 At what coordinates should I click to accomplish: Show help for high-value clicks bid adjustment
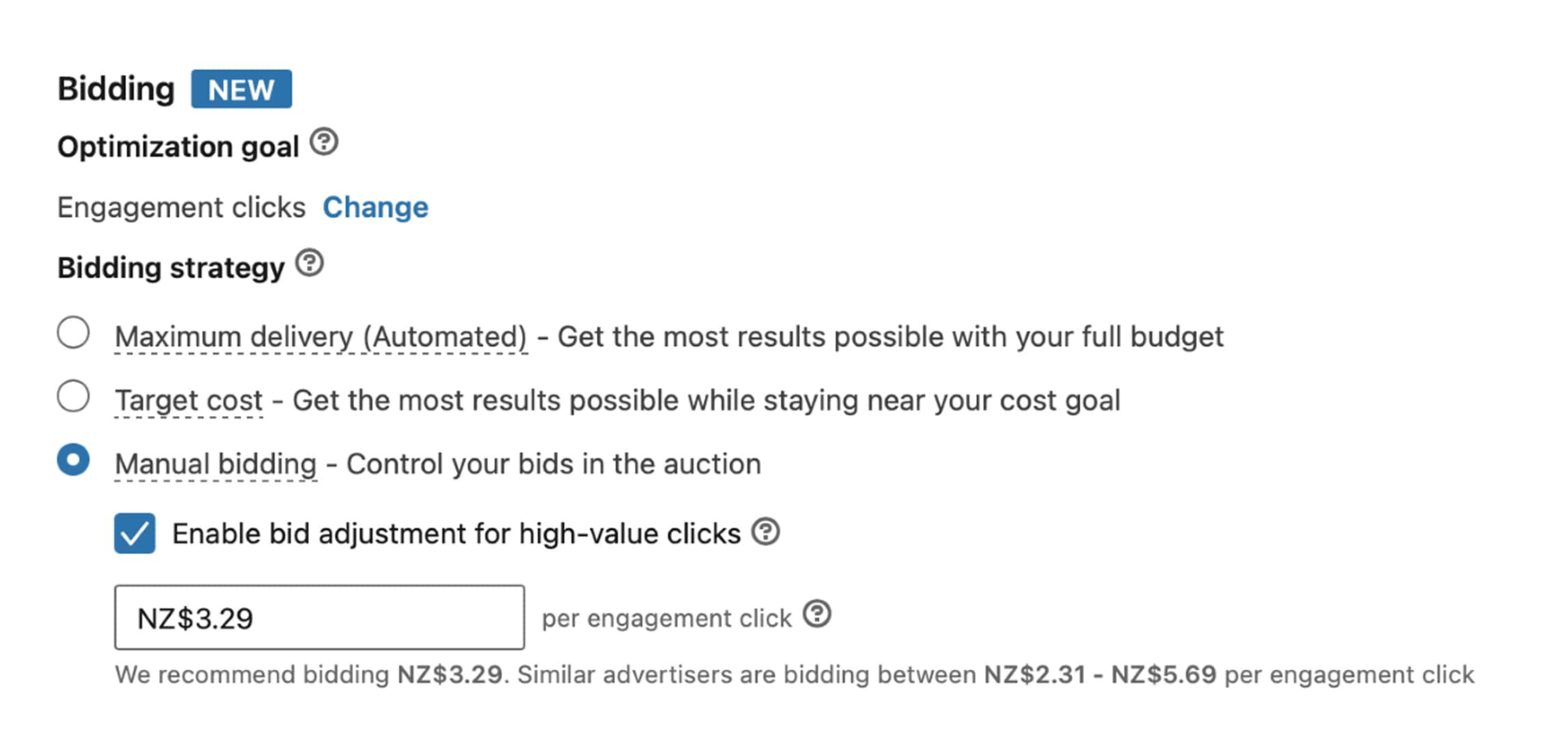tap(766, 531)
